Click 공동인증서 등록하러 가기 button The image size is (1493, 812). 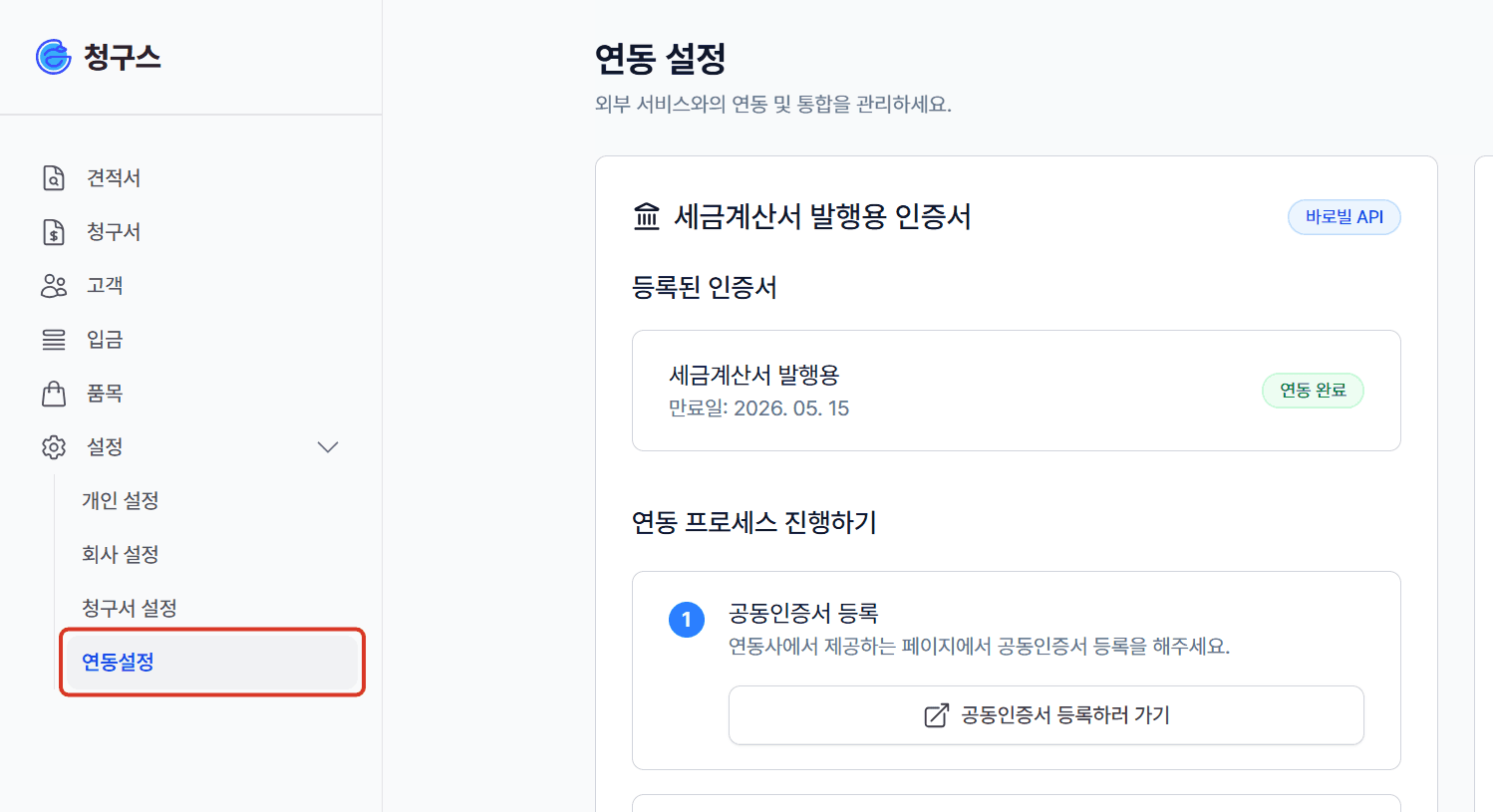(x=1046, y=715)
